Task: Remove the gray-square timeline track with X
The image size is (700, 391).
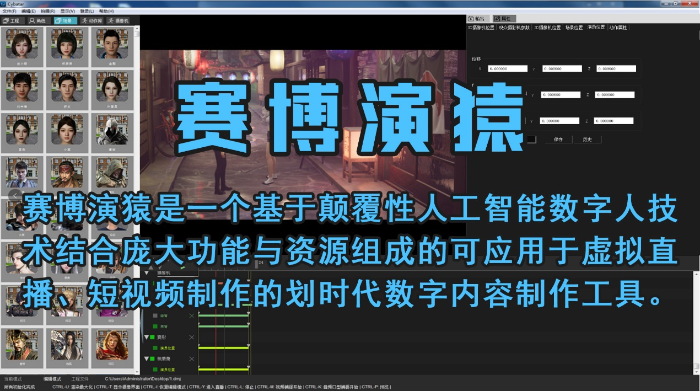Action: (x=192, y=316)
